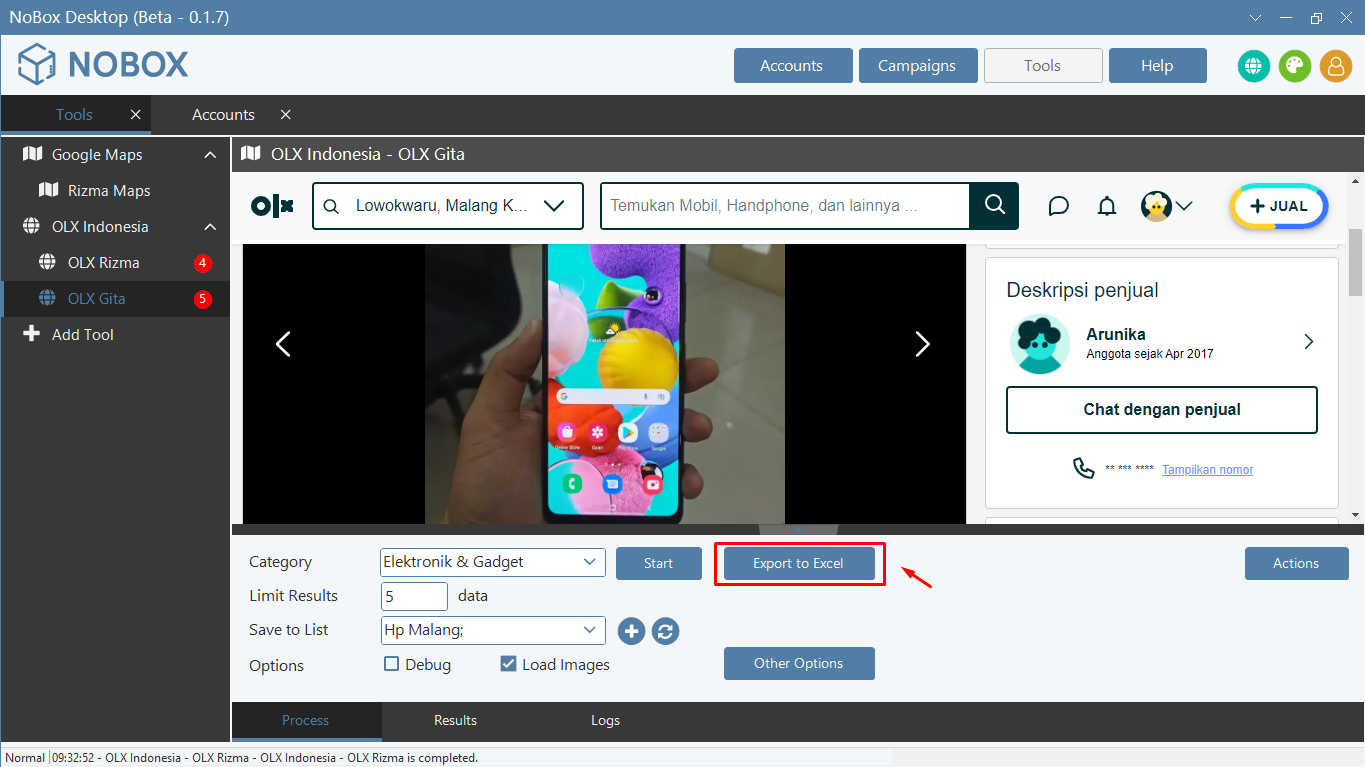
Task: Open the color palette theme icon
Action: 1294,66
